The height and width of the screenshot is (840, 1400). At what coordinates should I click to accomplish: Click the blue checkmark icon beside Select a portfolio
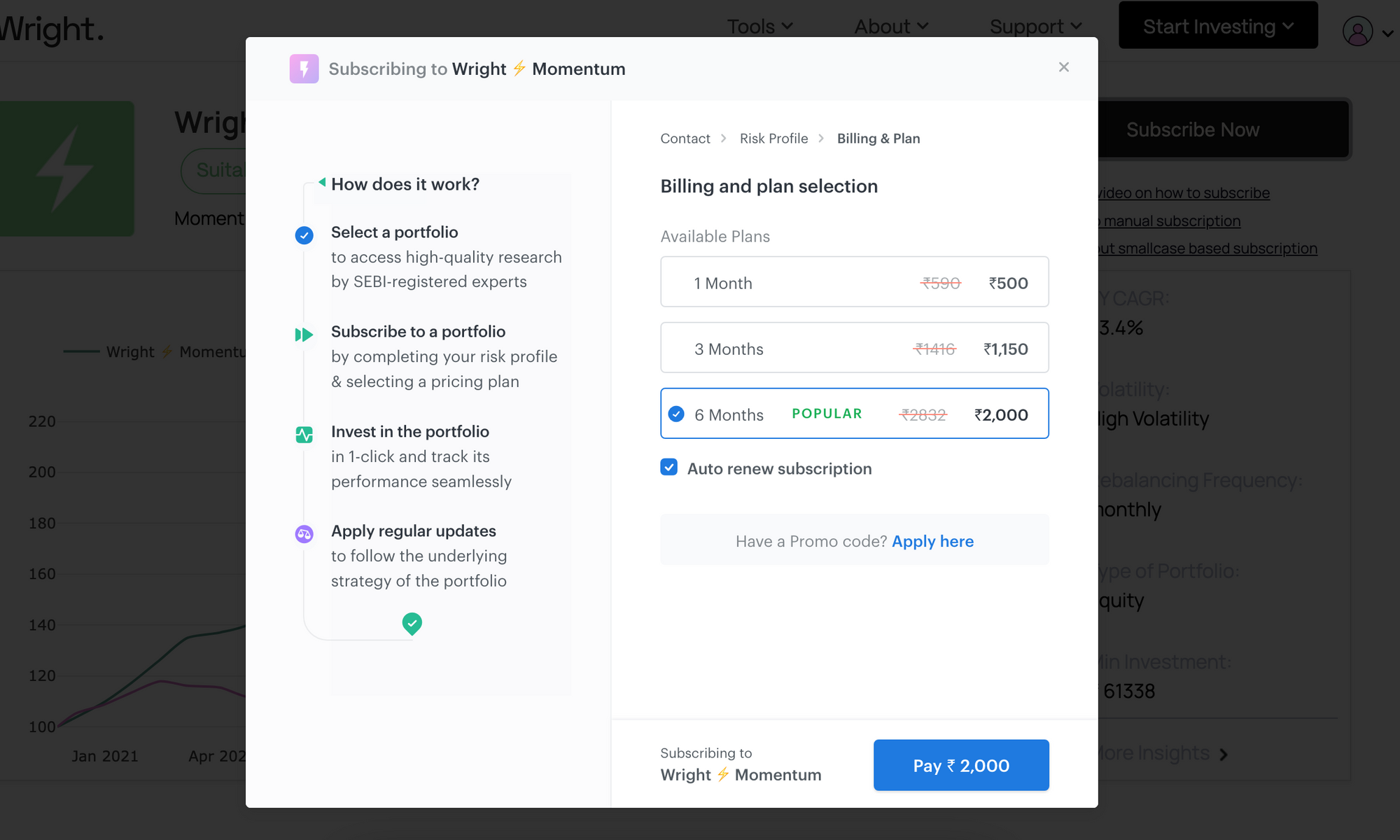(304, 235)
